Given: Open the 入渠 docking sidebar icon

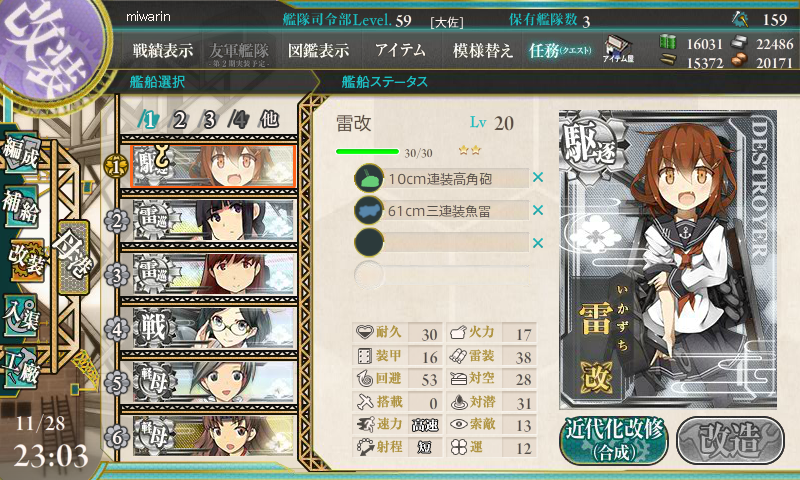Looking at the screenshot, I should tap(21, 314).
